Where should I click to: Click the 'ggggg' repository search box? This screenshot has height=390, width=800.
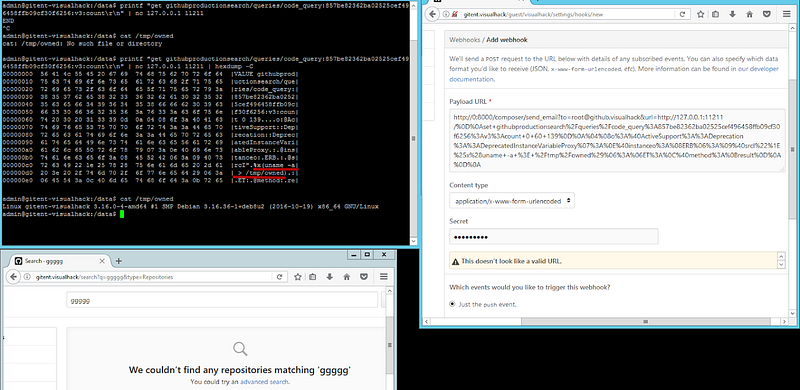point(222,301)
